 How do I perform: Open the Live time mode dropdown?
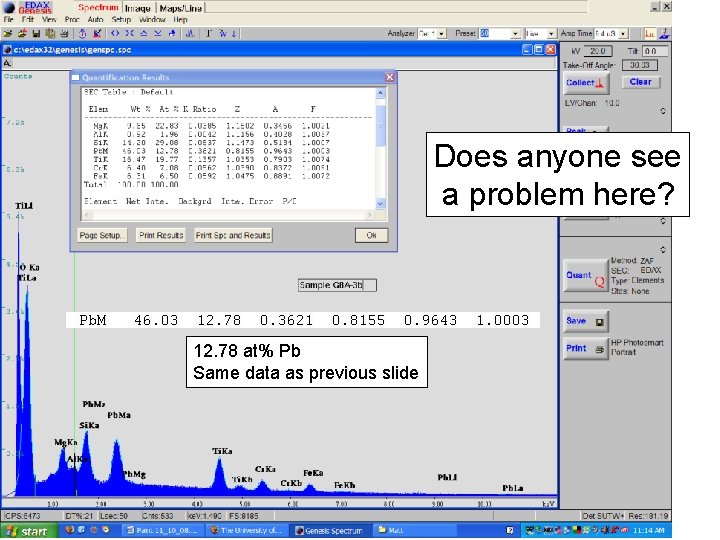coord(551,34)
